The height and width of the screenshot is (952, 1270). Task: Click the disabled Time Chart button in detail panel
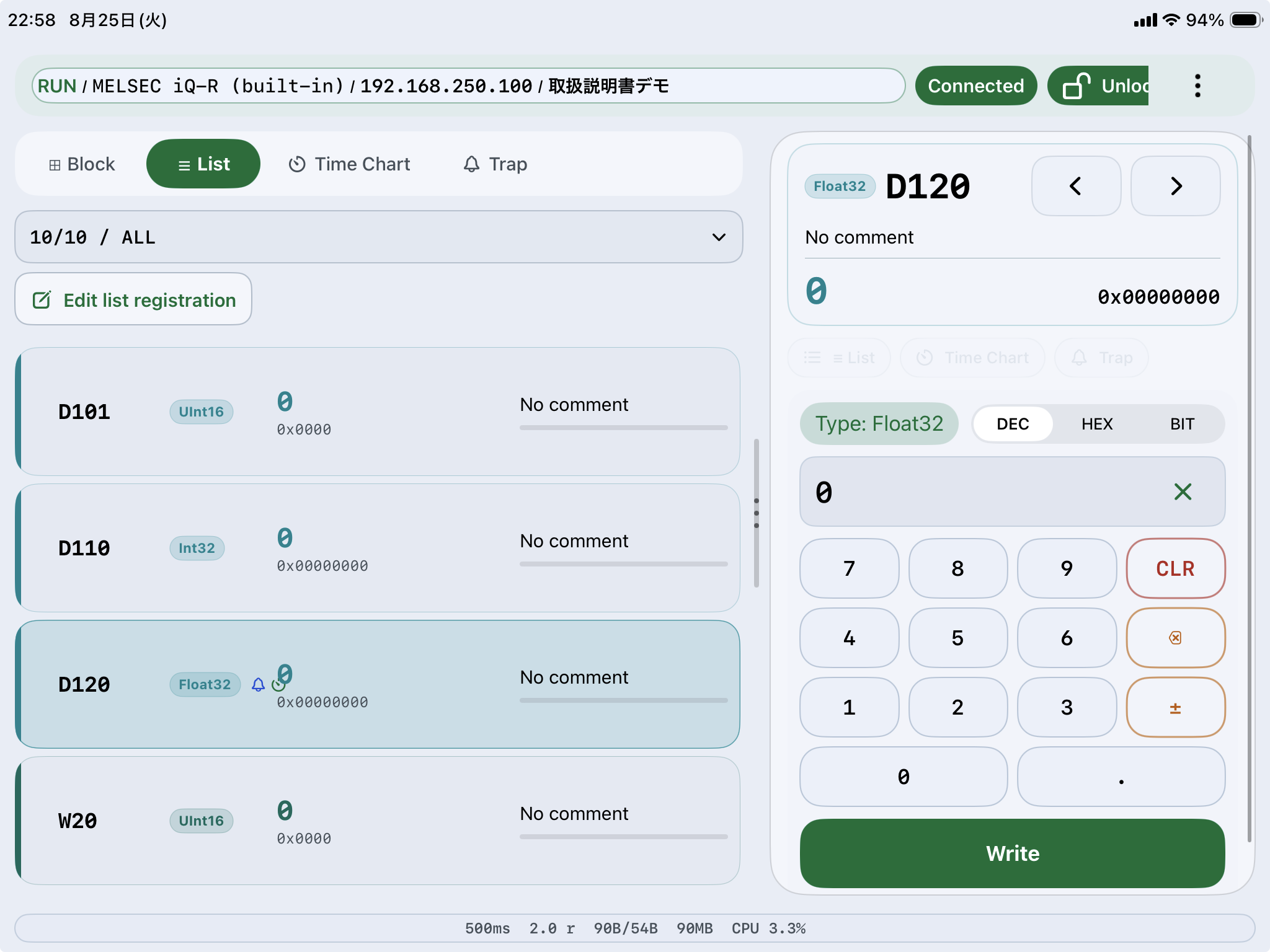tap(972, 358)
